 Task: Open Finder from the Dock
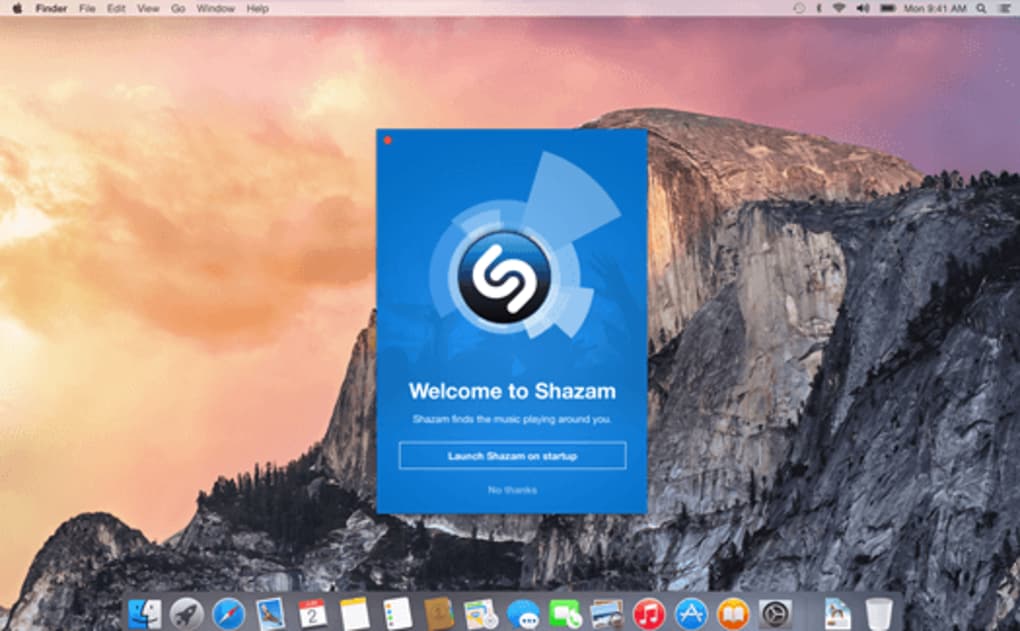pyautogui.click(x=144, y=613)
